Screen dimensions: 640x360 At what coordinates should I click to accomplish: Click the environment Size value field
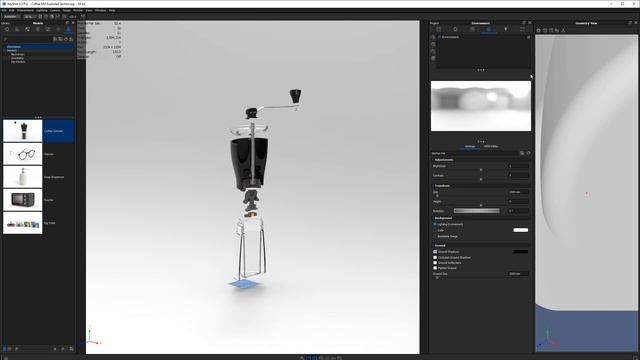click(x=518, y=192)
